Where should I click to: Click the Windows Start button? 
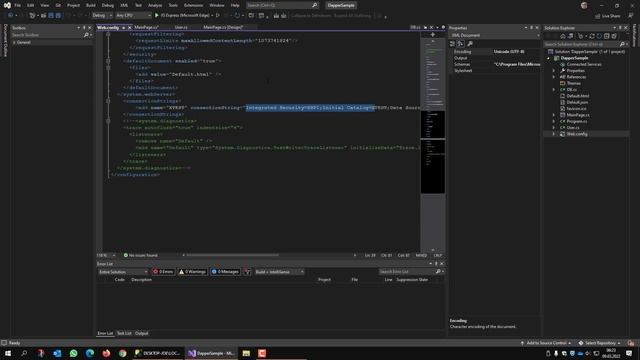tap(8, 353)
